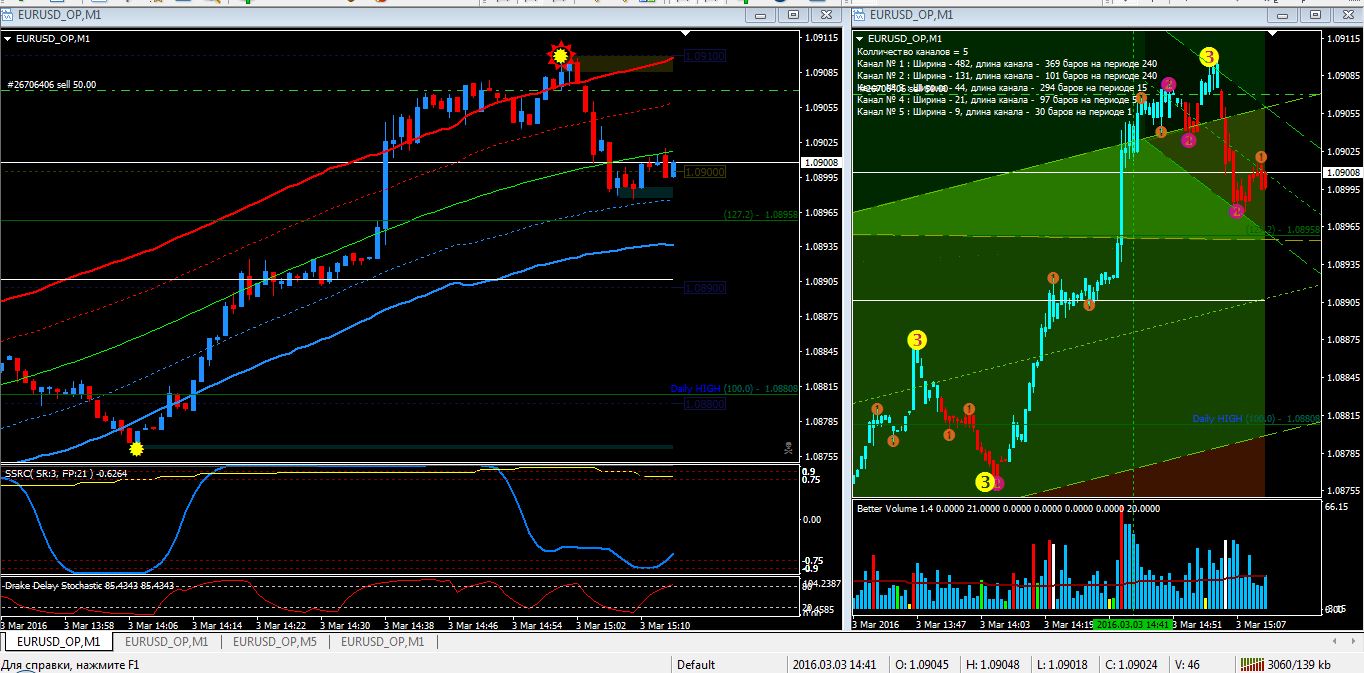Click the highlighted 2016.03.03 14:41 time label
Screen dimensions: 1364x673
1132,624
